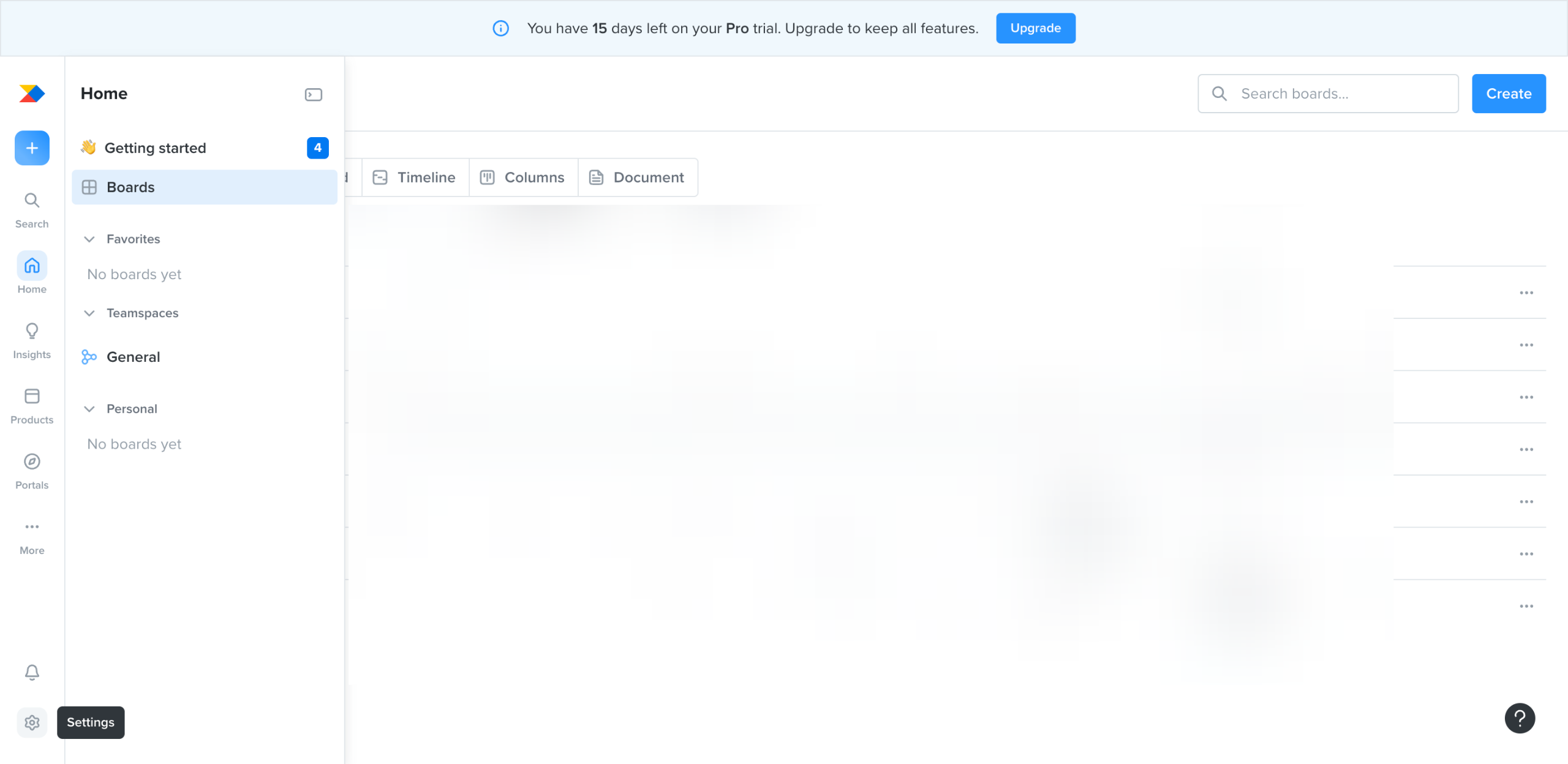Collapse the Personal section
This screenshot has height=764, width=1568.
click(x=89, y=409)
